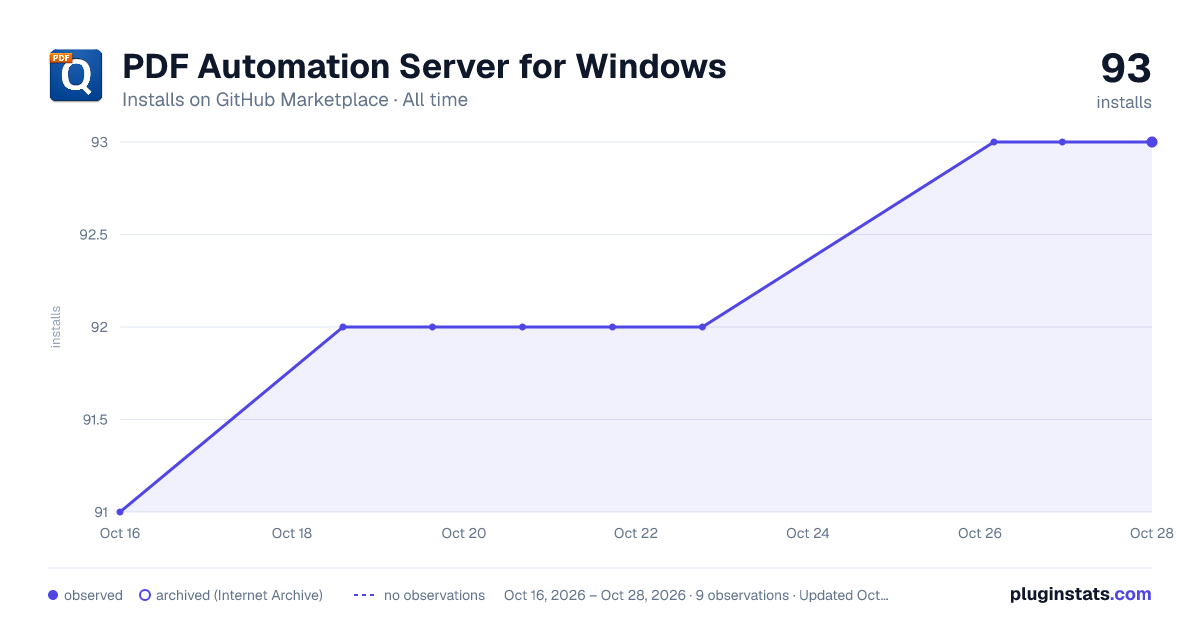The height and width of the screenshot is (630, 1200).
Task: Click the last 92 data point before rise
Action: coord(702,327)
